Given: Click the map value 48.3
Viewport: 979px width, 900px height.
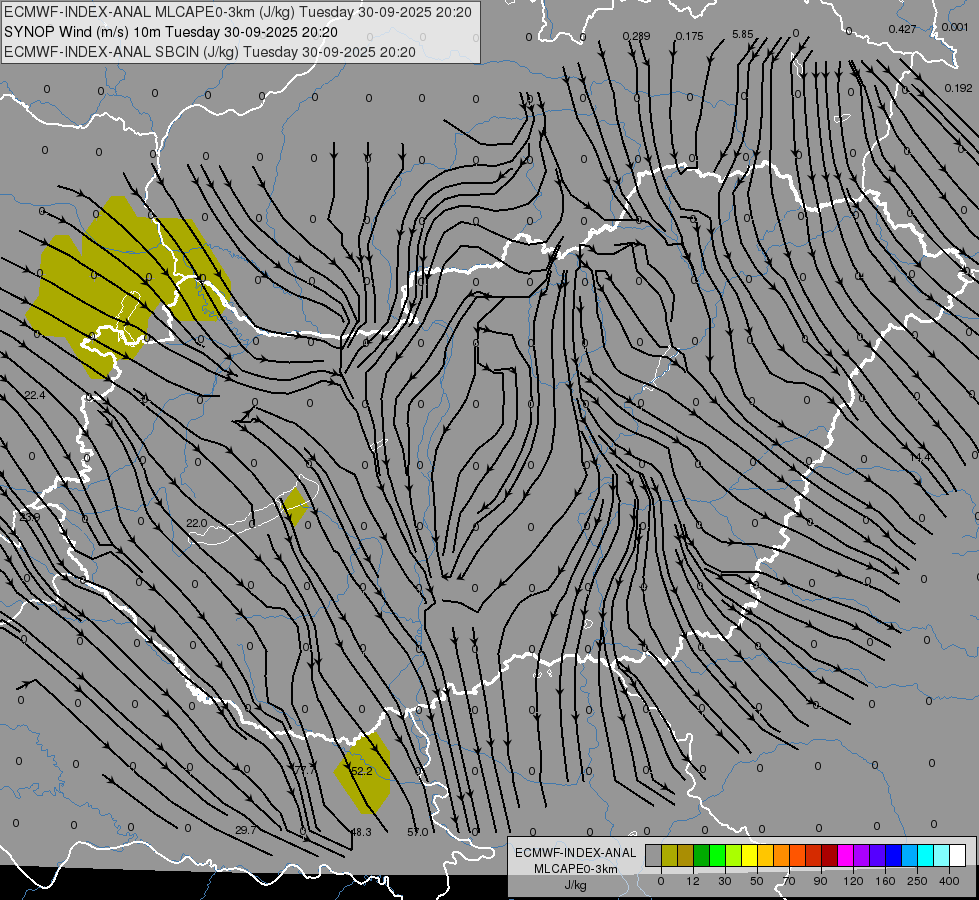Looking at the screenshot, I should pos(361,832).
